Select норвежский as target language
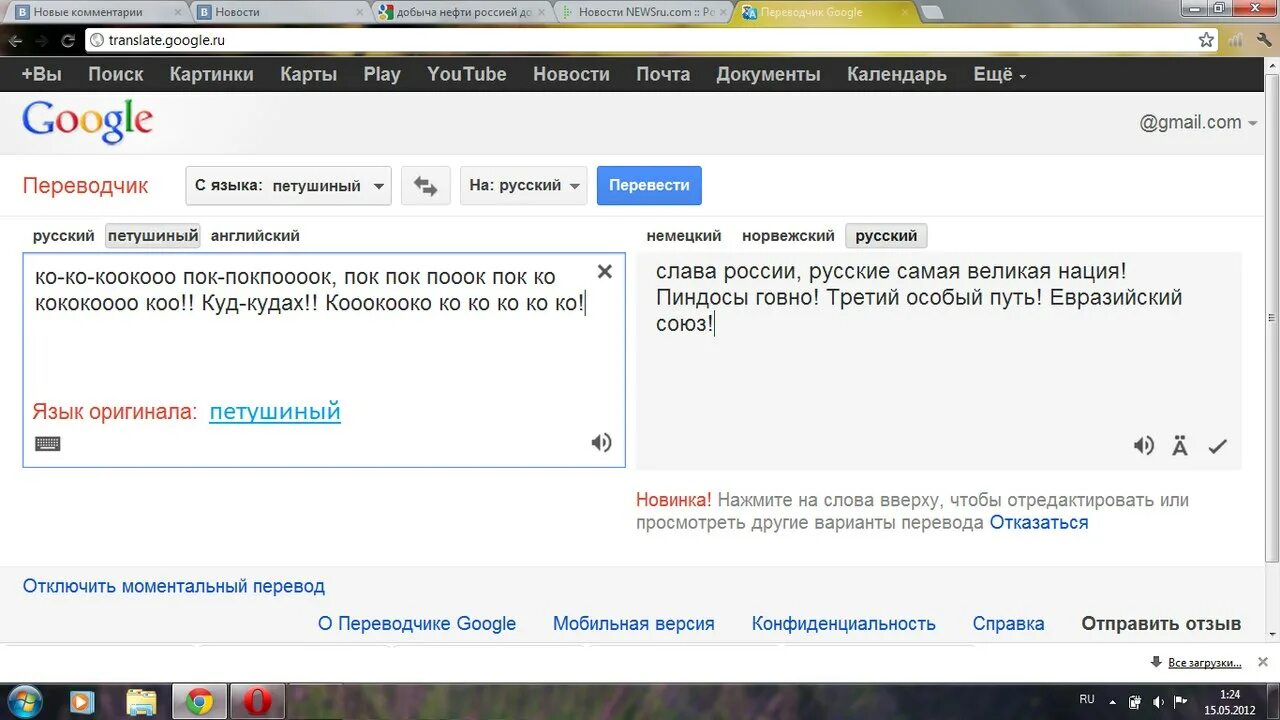Screen dimensions: 1280x720 pyautogui.click(x=788, y=236)
